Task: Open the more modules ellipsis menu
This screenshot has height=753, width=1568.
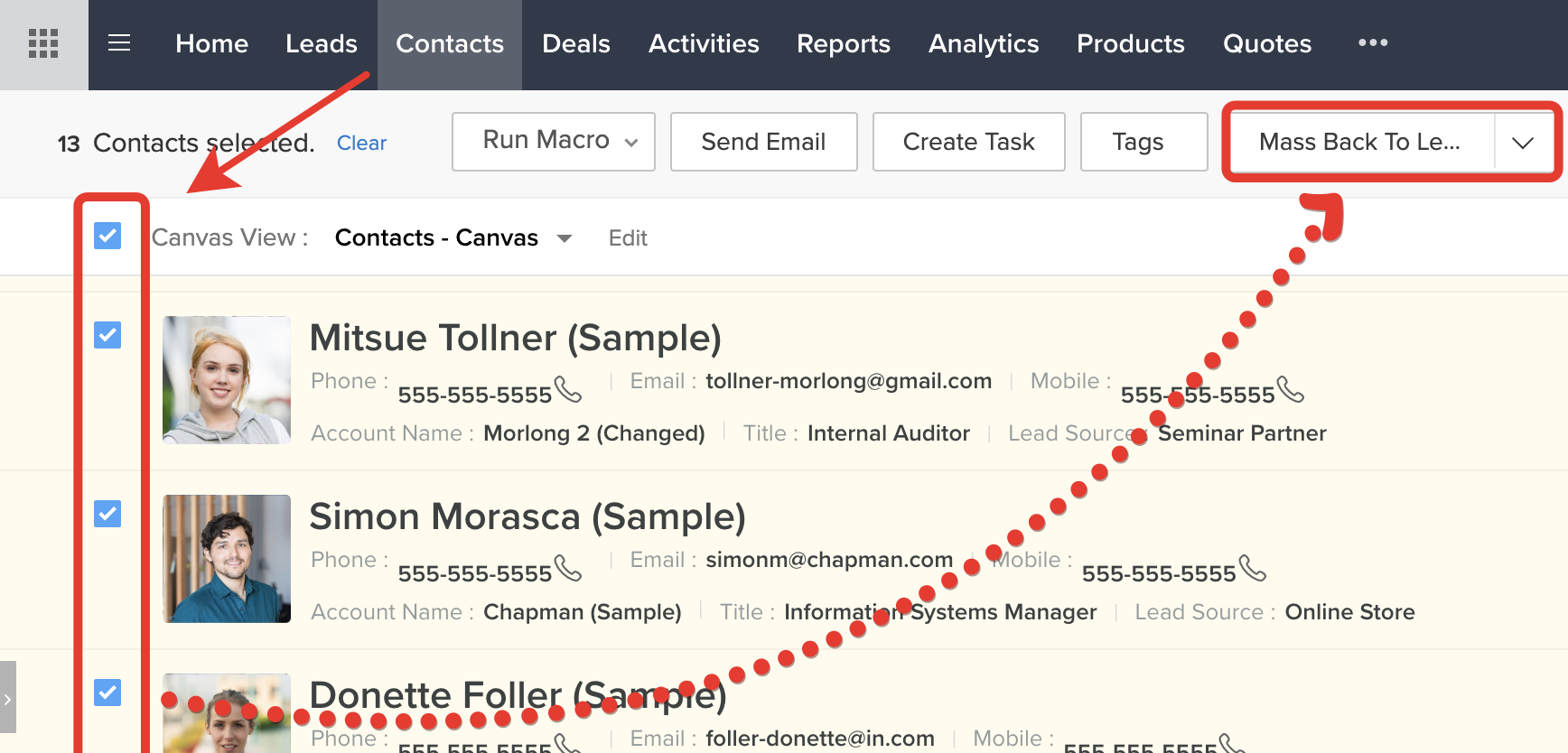Action: [x=1373, y=42]
